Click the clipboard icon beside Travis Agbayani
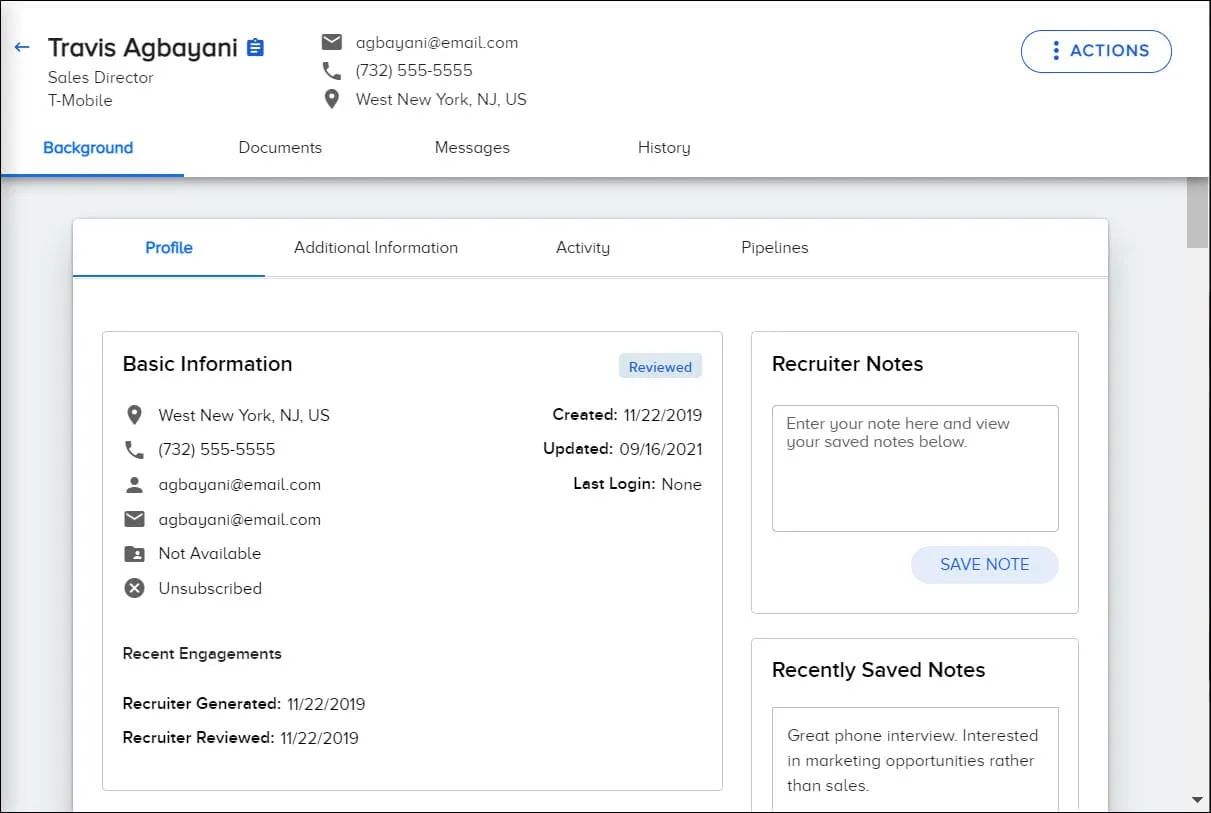1211x813 pixels. pyautogui.click(x=254, y=46)
